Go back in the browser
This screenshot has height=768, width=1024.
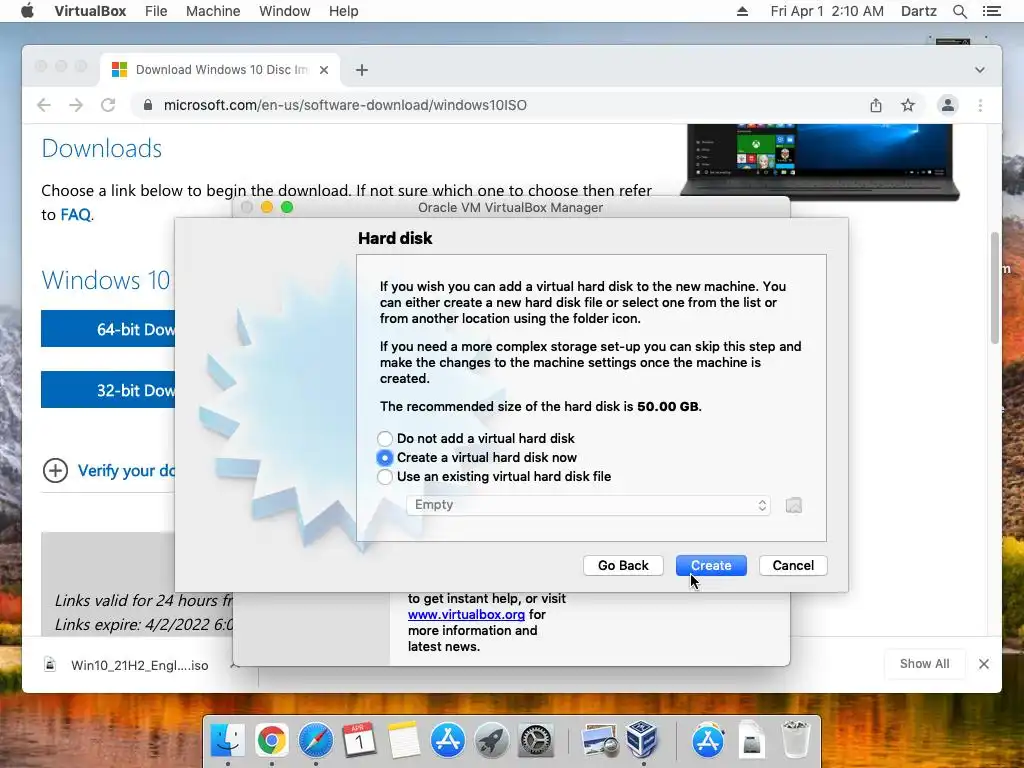tap(44, 105)
